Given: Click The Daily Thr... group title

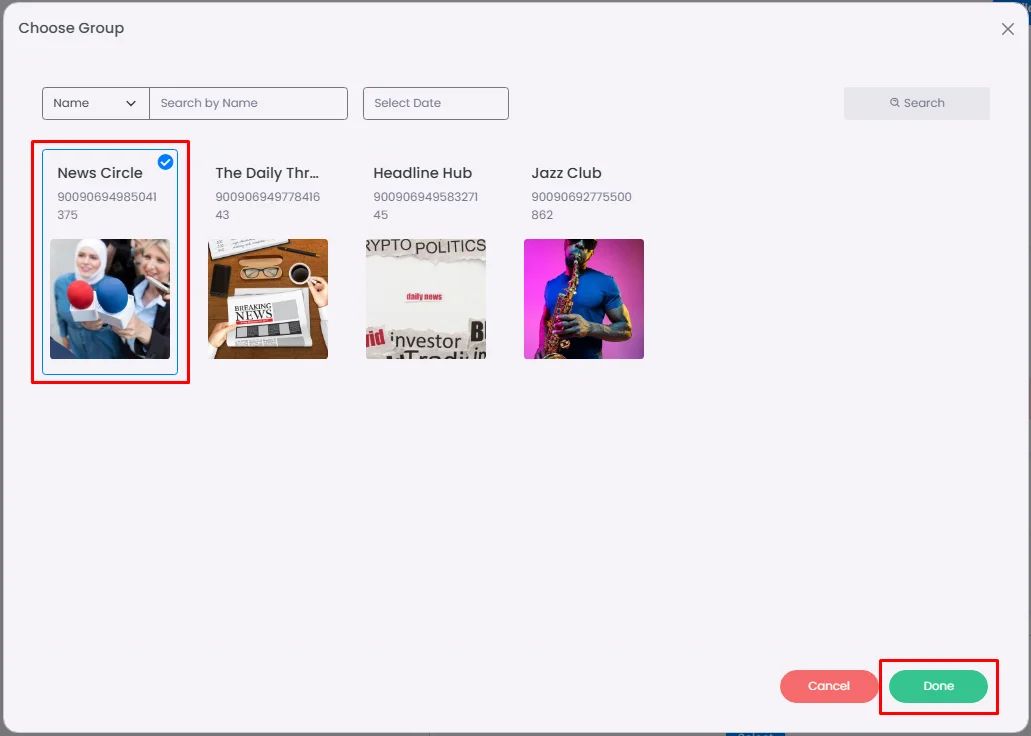Looking at the screenshot, I should 267,173.
